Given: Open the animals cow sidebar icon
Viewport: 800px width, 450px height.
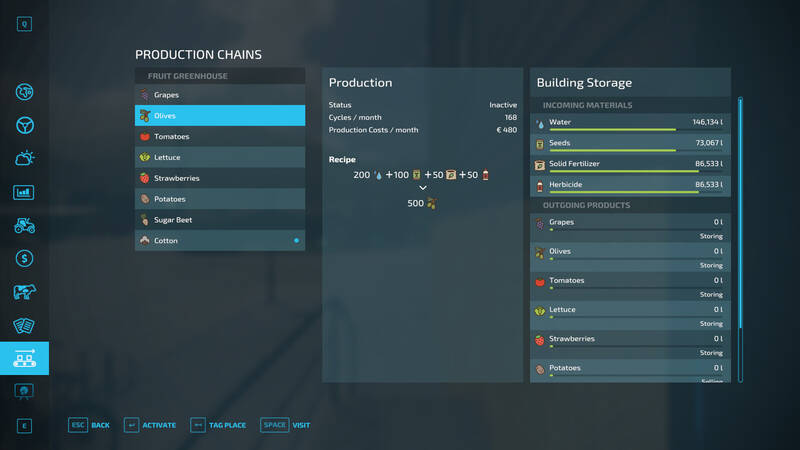Looking at the screenshot, I should (x=24, y=292).
